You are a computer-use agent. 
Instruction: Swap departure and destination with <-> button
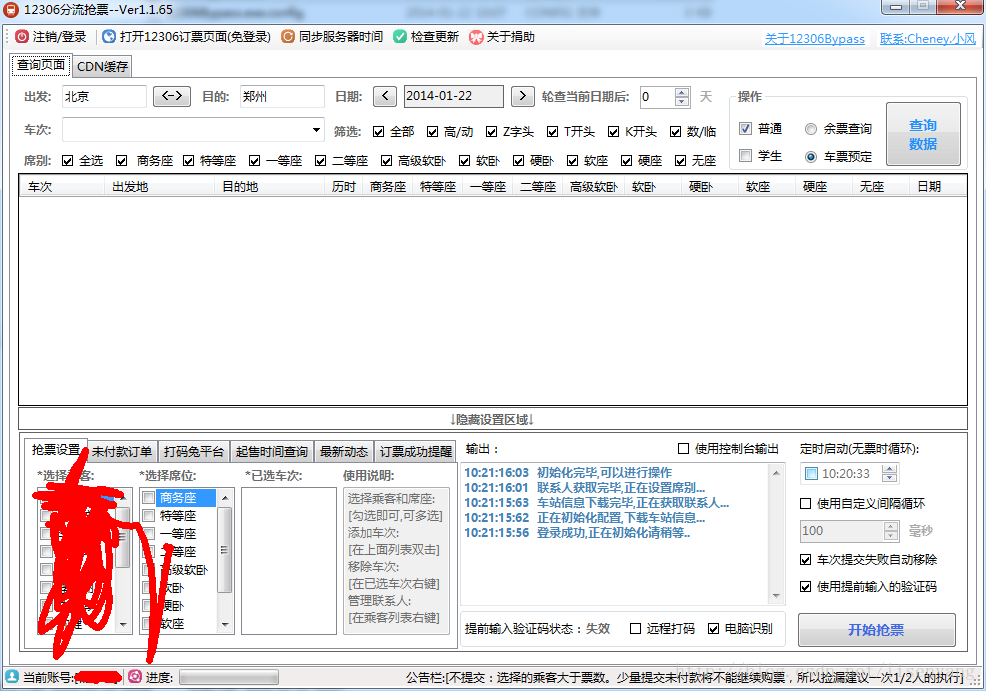pos(172,96)
